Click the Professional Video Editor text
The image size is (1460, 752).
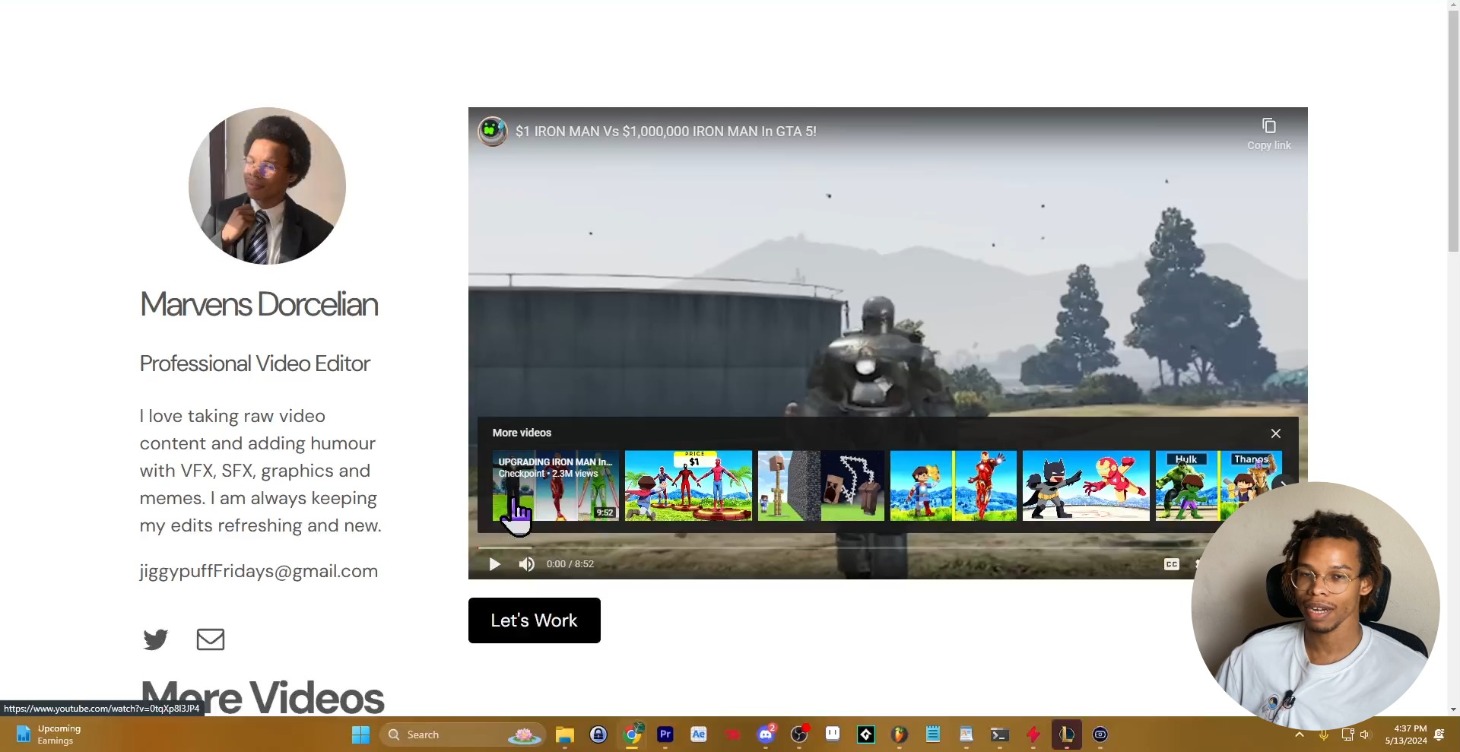[255, 363]
